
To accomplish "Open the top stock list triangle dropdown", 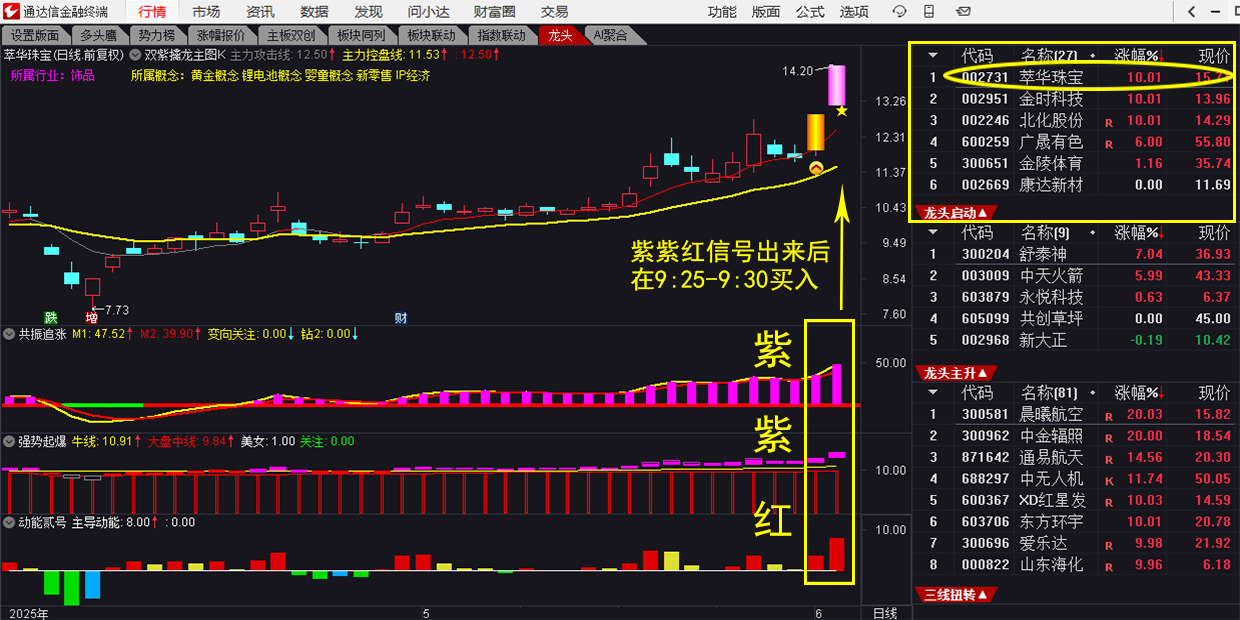I will point(933,55).
